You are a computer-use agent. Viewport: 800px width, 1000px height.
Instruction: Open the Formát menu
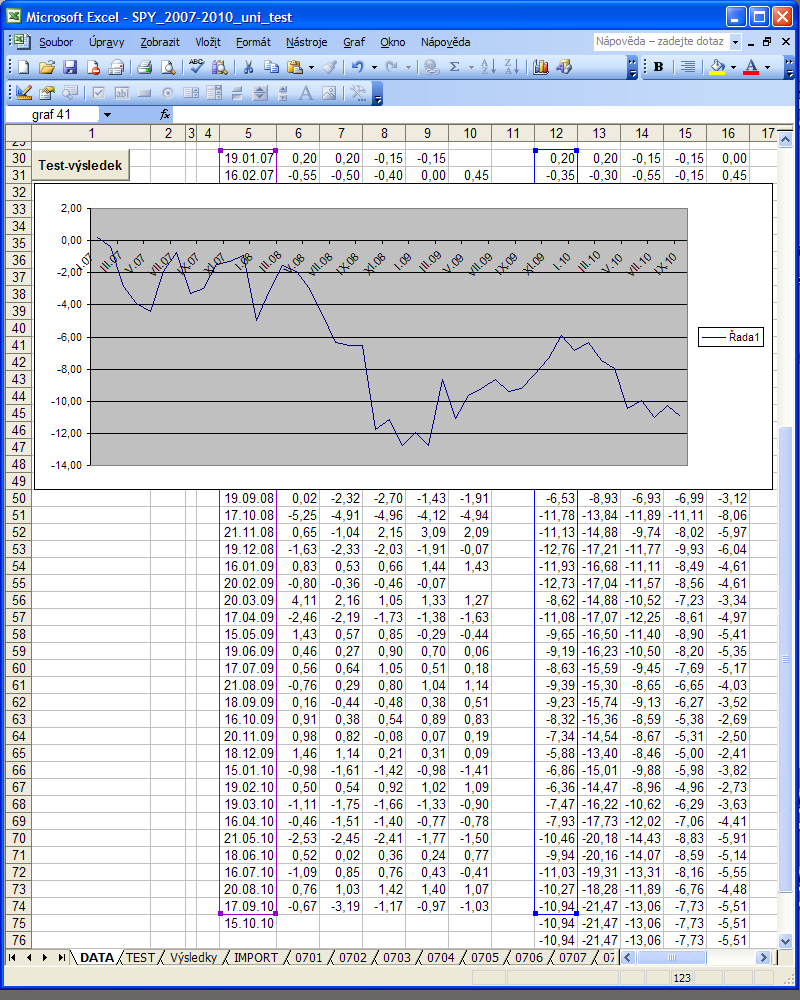pos(253,42)
